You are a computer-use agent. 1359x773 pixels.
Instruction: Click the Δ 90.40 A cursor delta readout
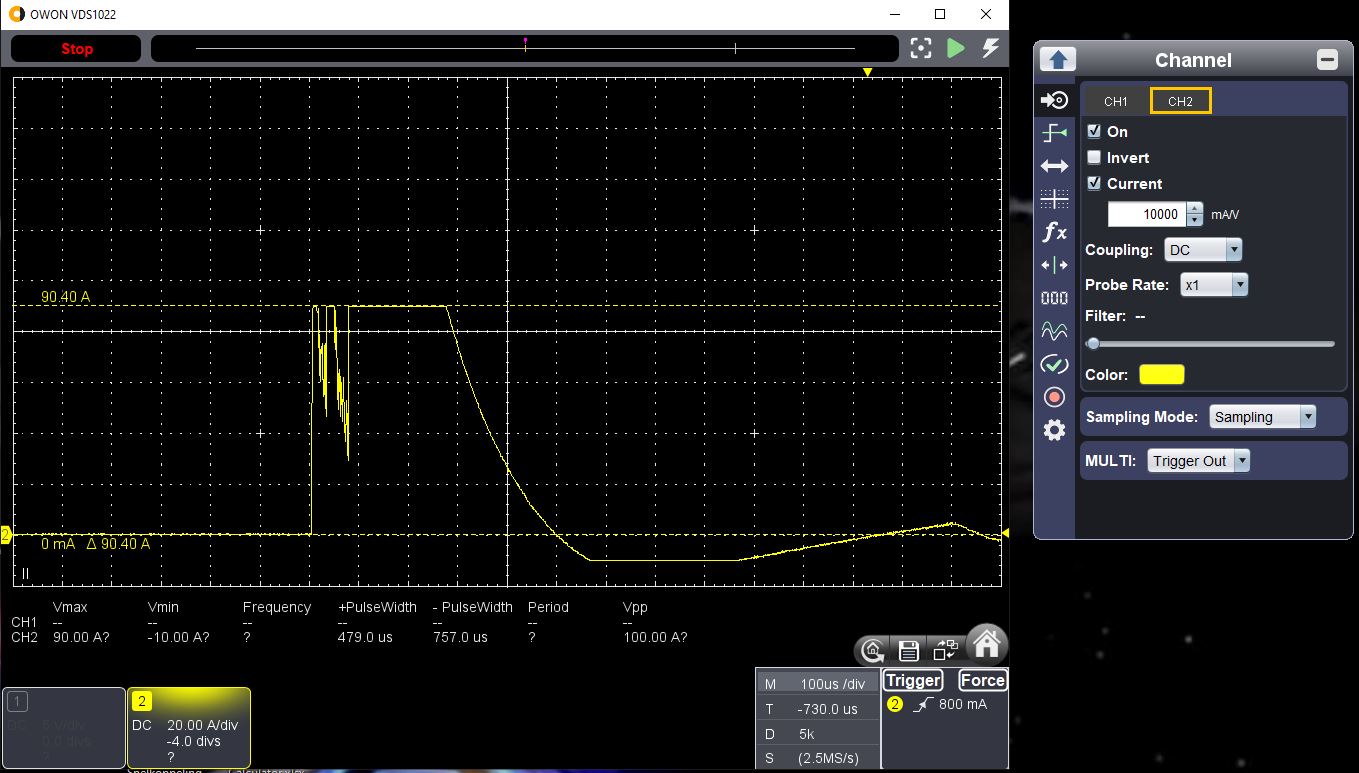coord(118,544)
